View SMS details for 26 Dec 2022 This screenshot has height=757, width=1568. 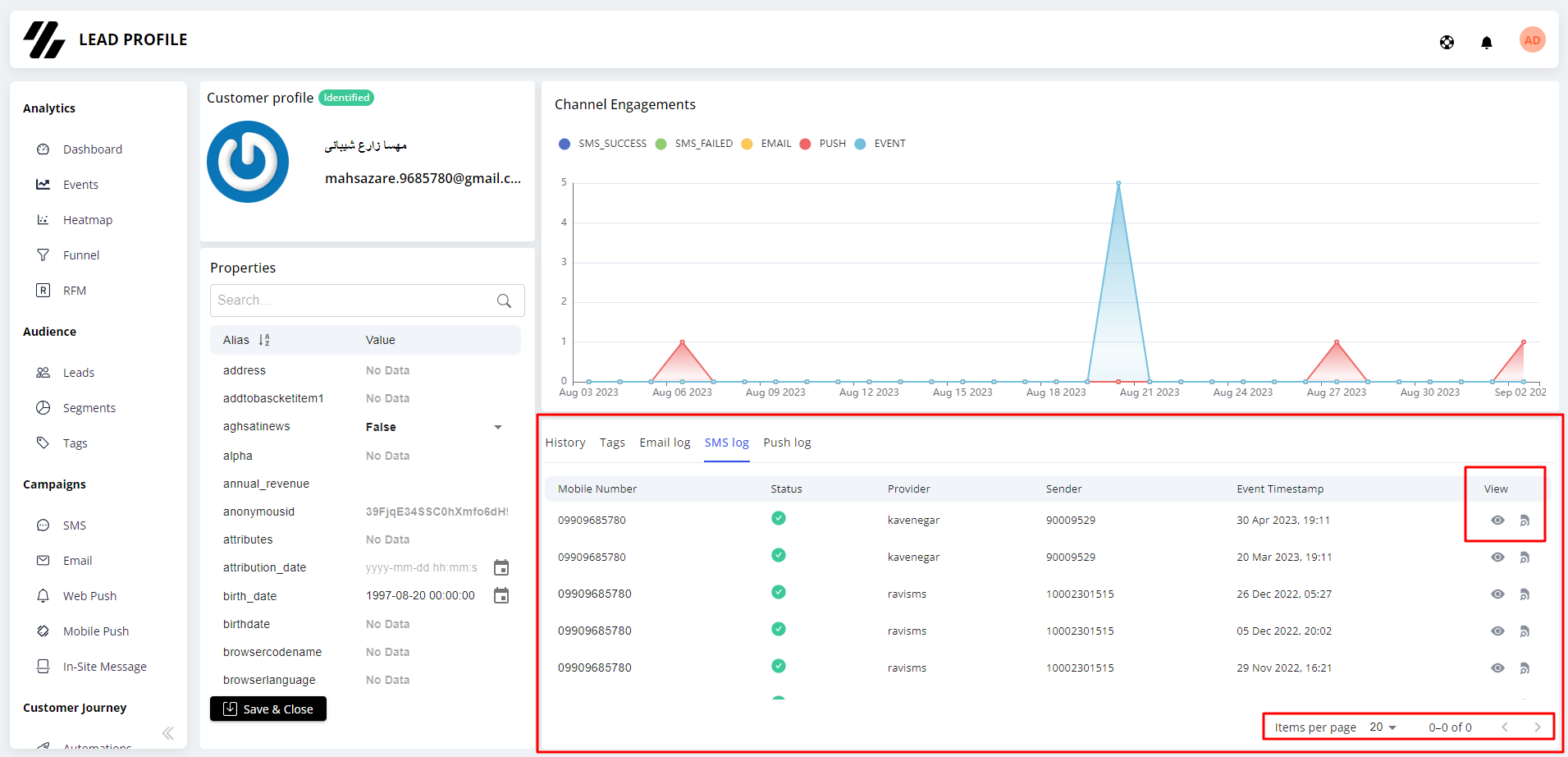(x=1497, y=594)
